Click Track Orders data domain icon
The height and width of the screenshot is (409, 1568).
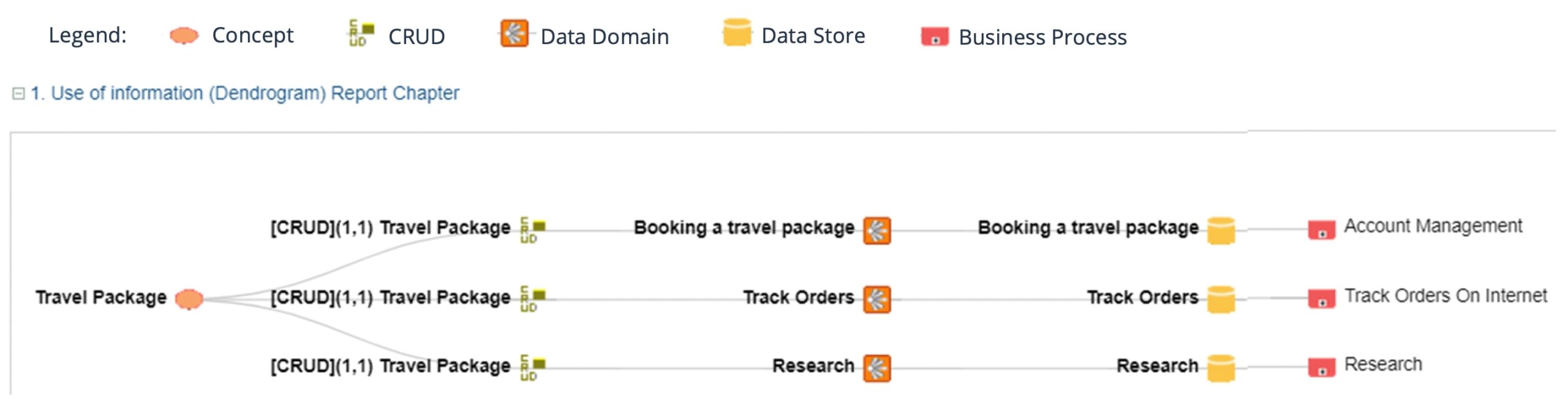pyautogui.click(x=876, y=300)
